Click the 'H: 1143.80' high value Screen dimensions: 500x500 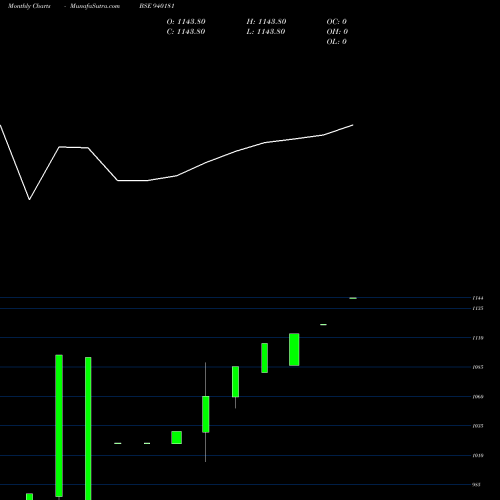[x=266, y=22]
